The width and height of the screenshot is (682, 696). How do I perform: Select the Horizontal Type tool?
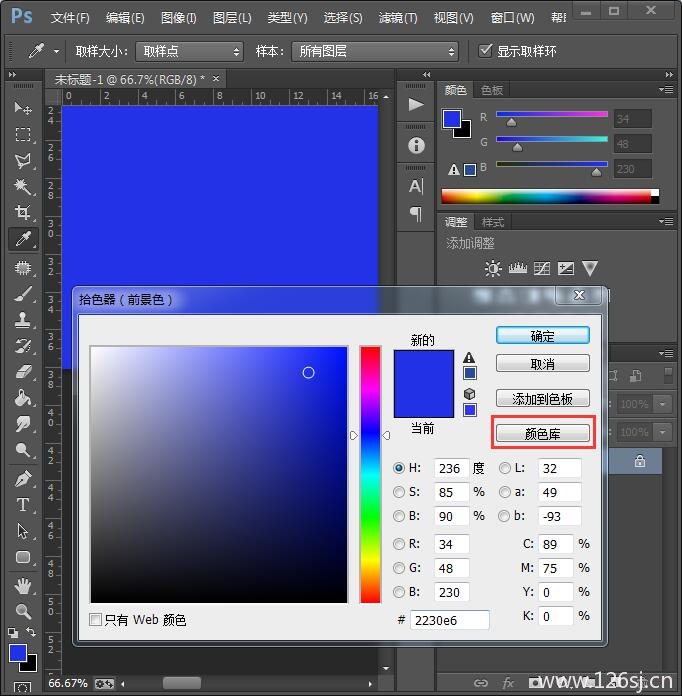tap(23, 505)
